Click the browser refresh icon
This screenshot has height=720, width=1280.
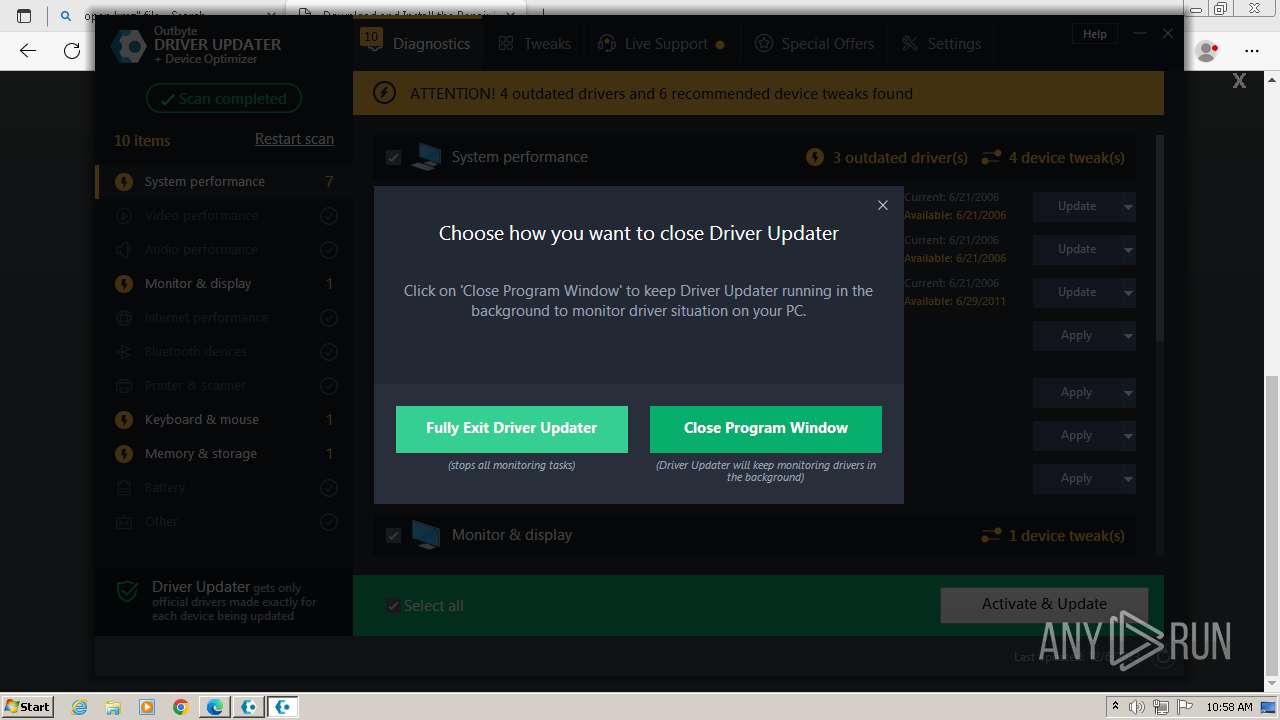tap(72, 50)
